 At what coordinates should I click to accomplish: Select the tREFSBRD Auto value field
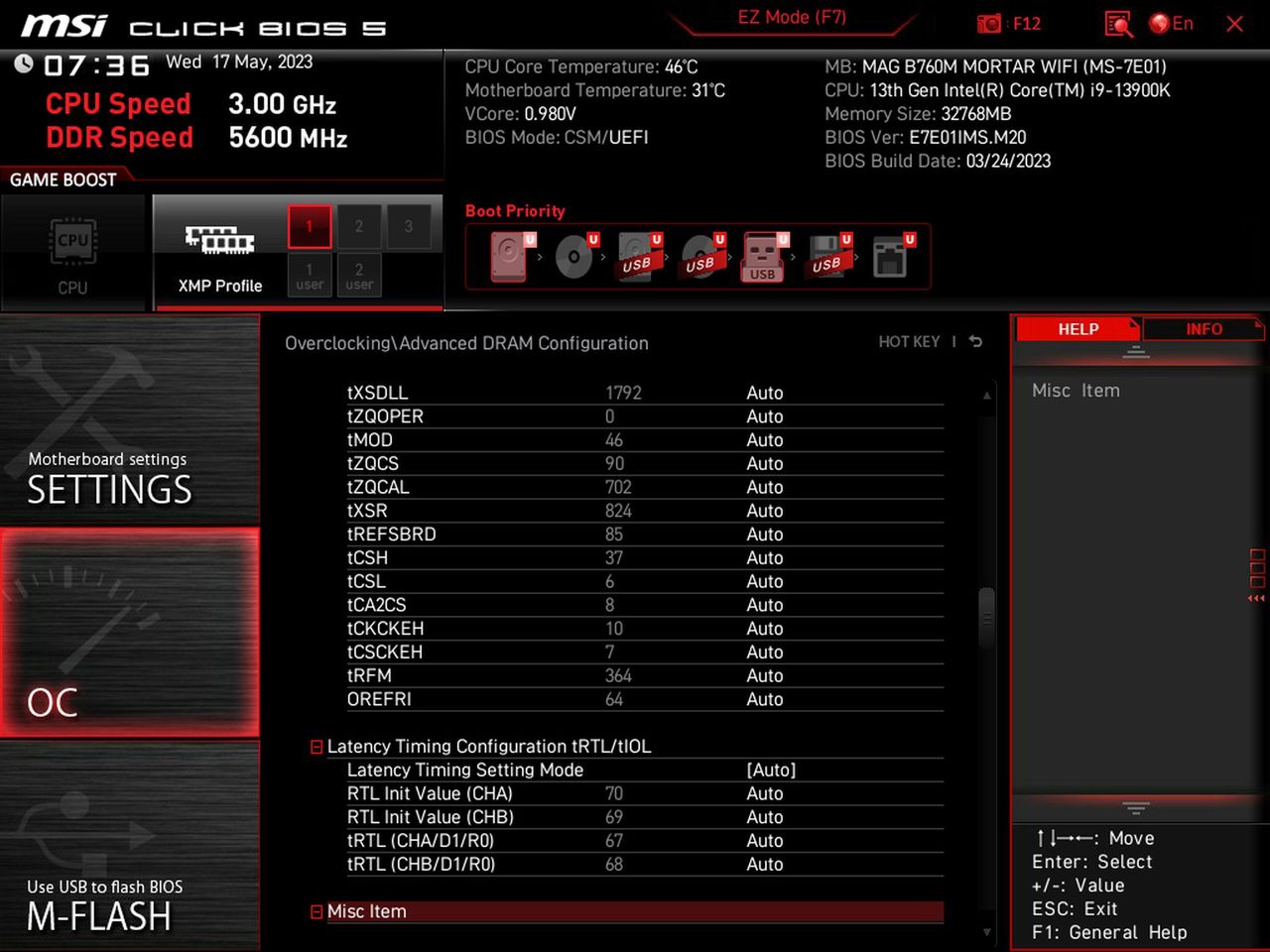tap(765, 535)
